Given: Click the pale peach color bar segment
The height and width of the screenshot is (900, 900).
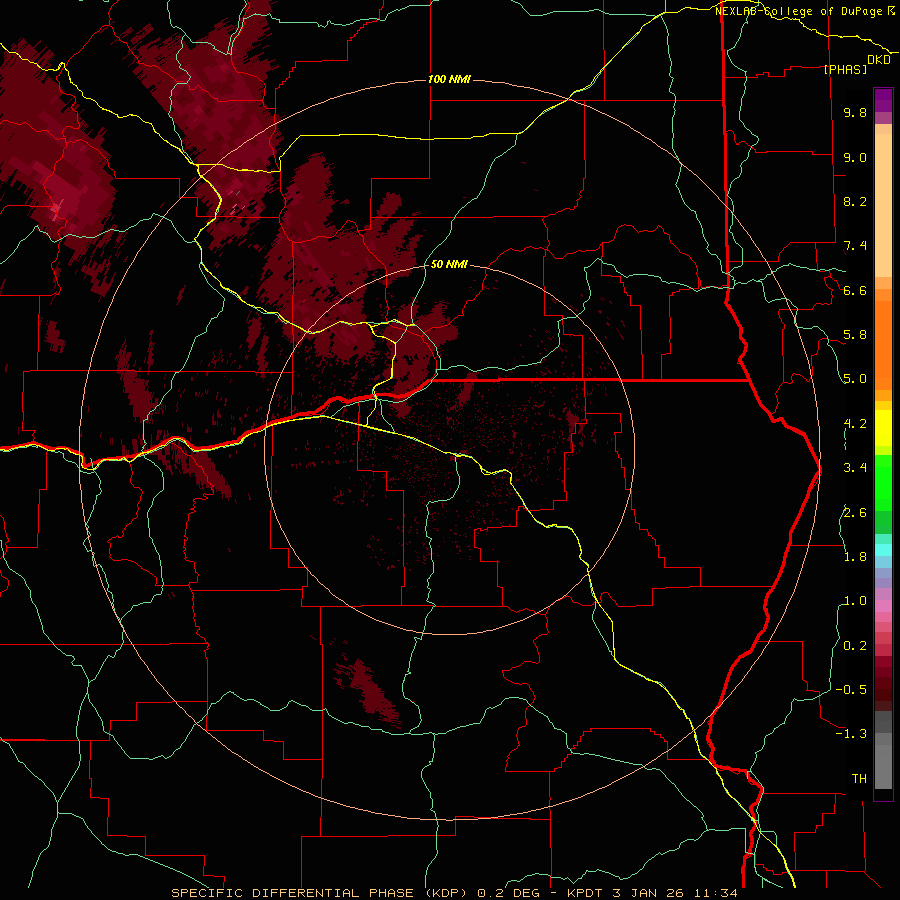Looking at the screenshot, I should (x=883, y=205).
